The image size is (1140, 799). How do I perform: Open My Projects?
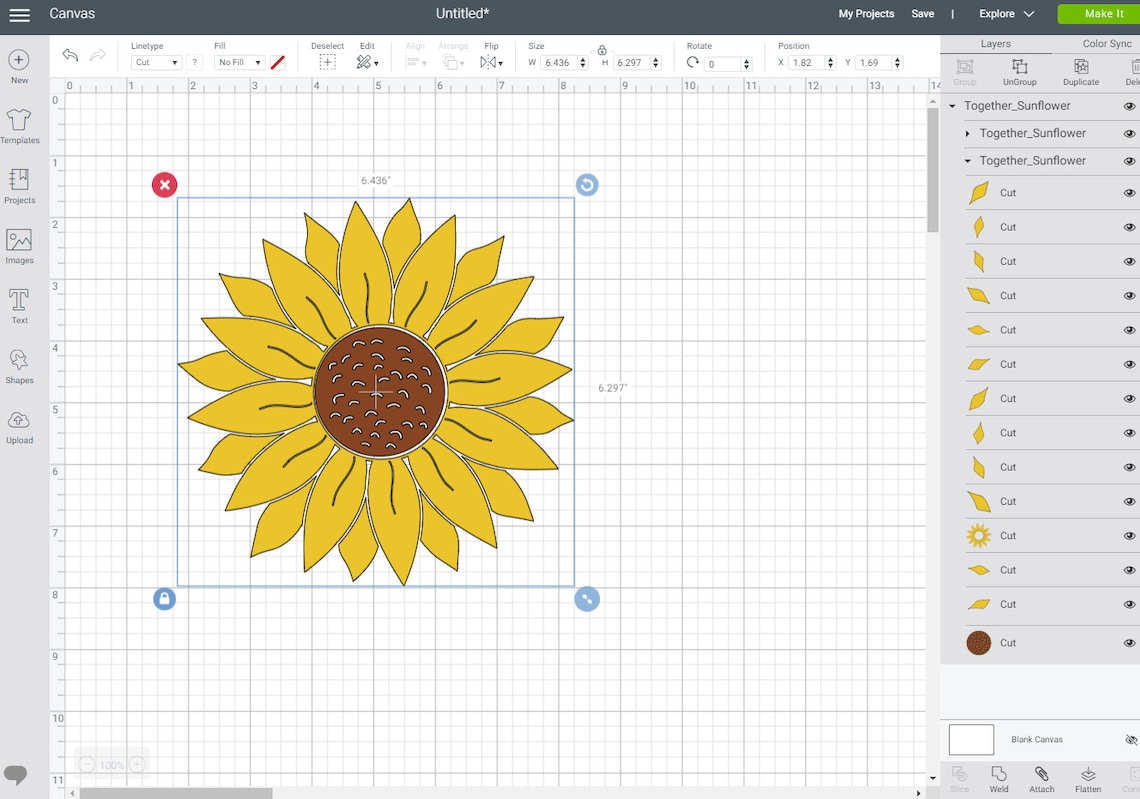point(866,14)
